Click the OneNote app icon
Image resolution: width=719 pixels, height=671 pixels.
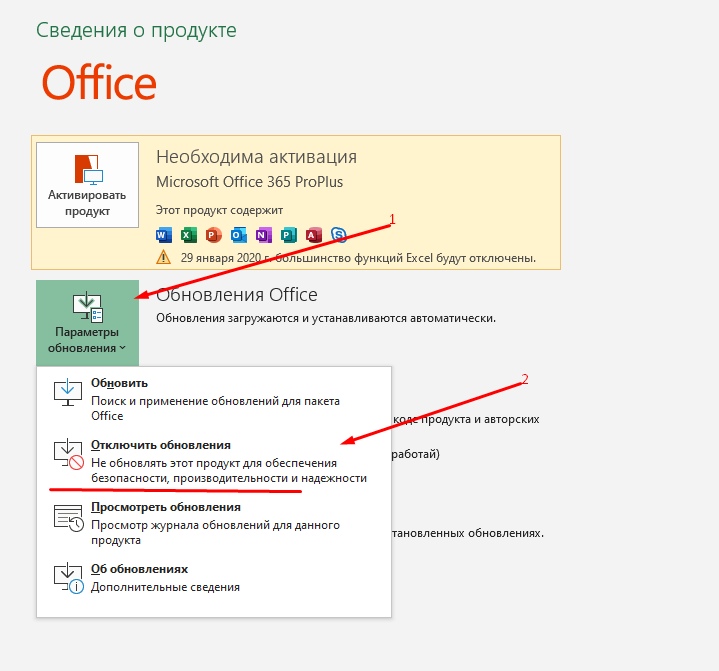(264, 235)
